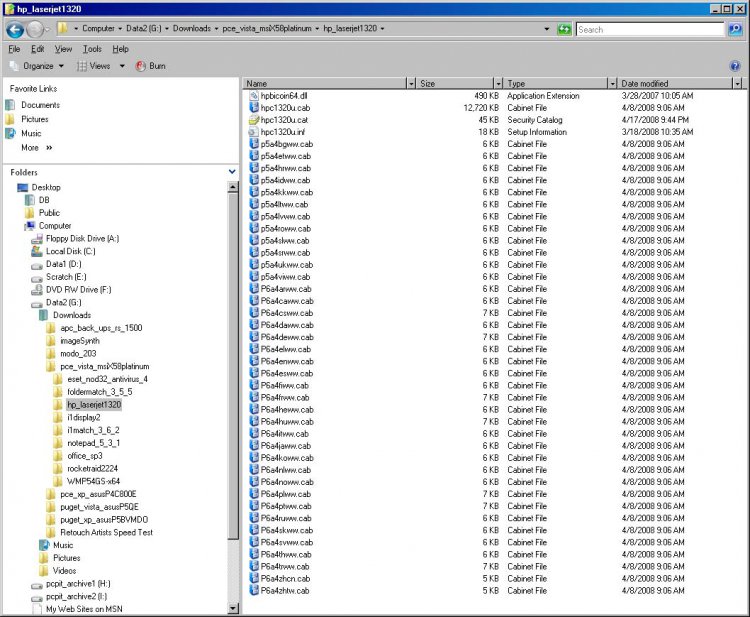This screenshot has width=750, height=617.
Task: Open the File menu
Action: pos(14,49)
